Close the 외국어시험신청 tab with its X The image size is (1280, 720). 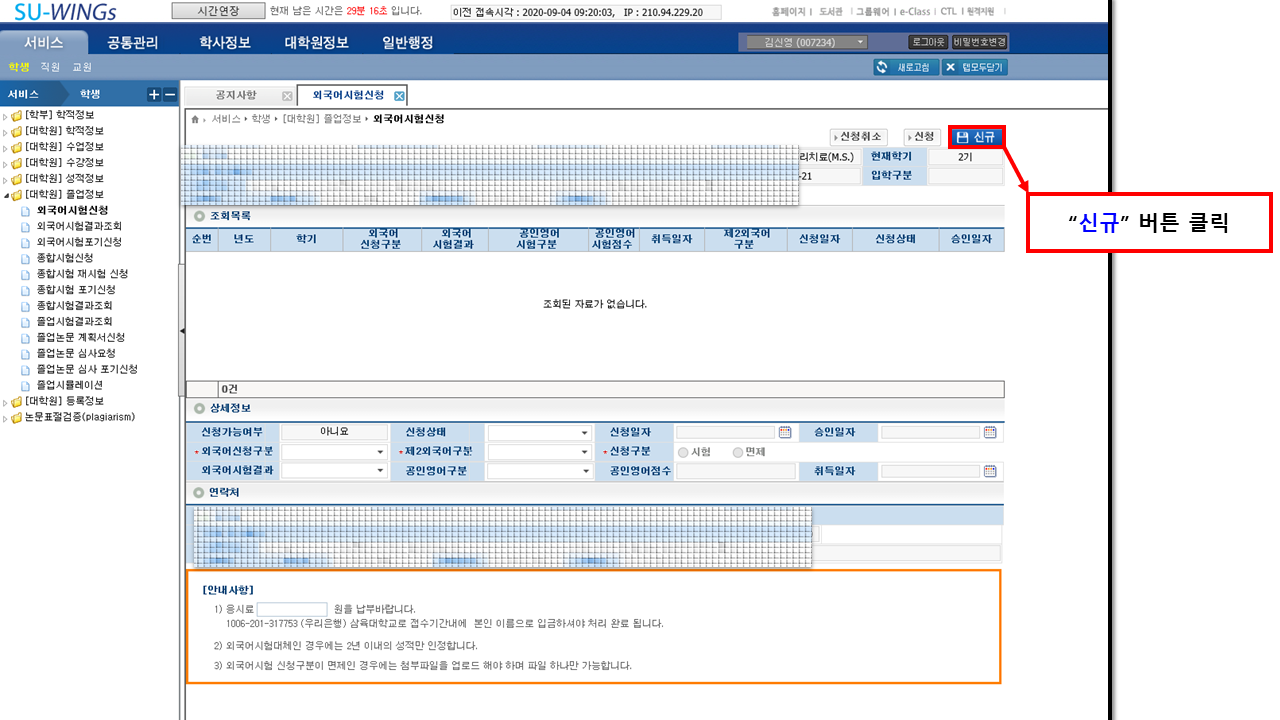(399, 96)
